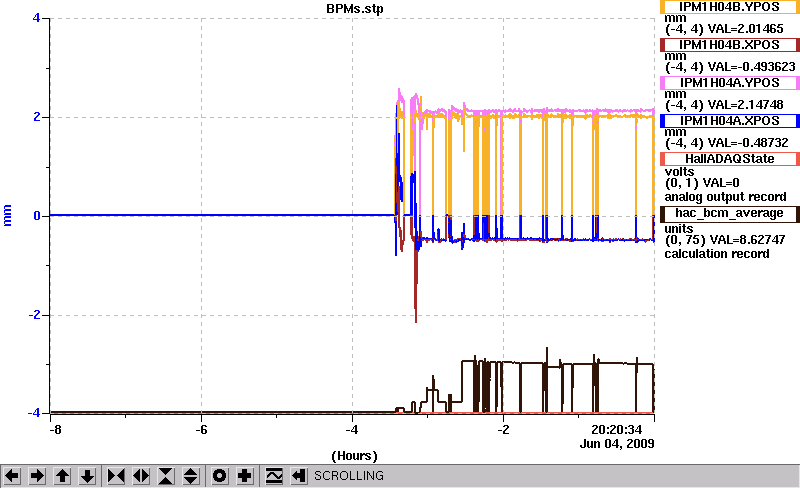This screenshot has height=488, width=800.
Task: Click the arrow-to-bar scroll mode icon
Action: pos(299,476)
